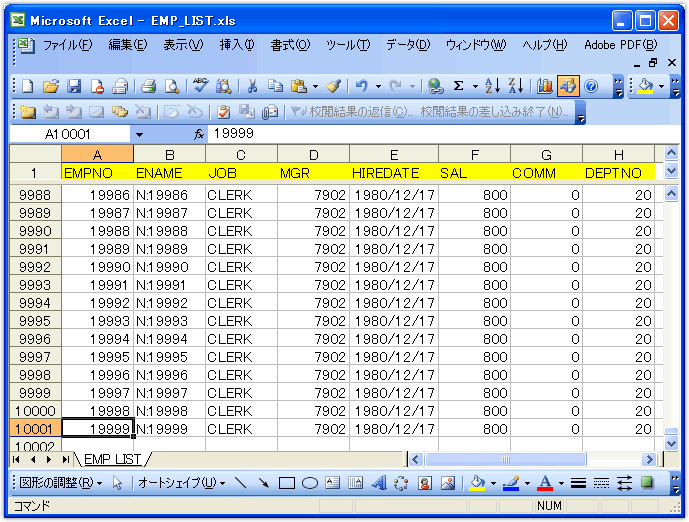Click the Print icon

coord(148,87)
